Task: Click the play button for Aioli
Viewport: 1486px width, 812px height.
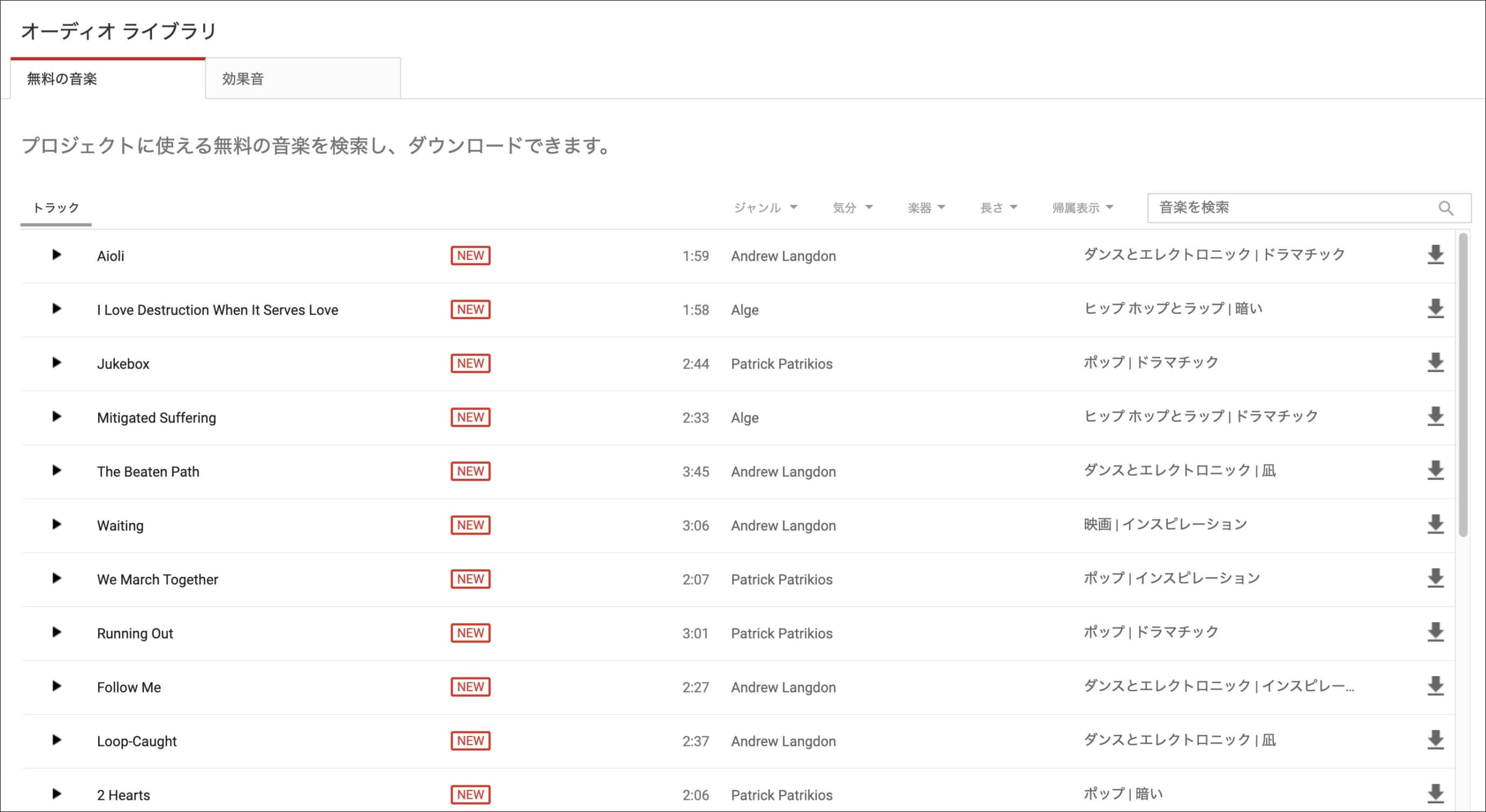Action: (55, 255)
